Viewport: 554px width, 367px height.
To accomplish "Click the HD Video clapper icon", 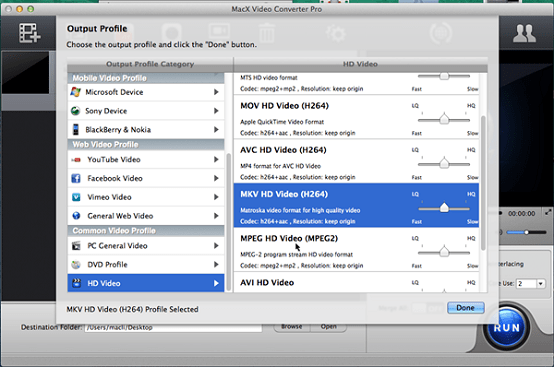I will [x=76, y=283].
